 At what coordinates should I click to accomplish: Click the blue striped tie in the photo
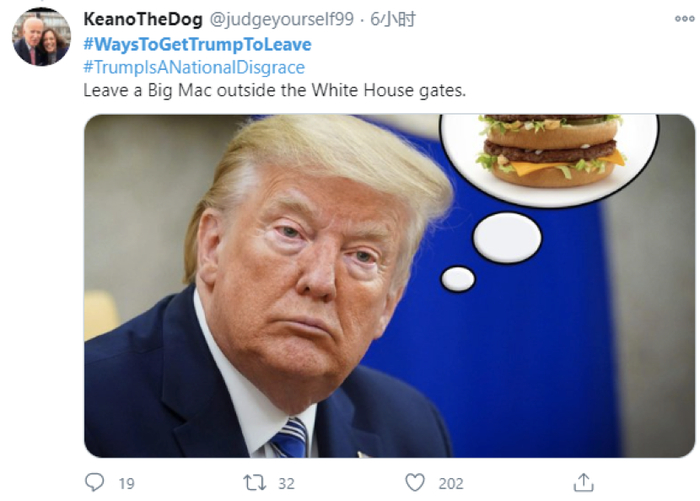click(290, 438)
